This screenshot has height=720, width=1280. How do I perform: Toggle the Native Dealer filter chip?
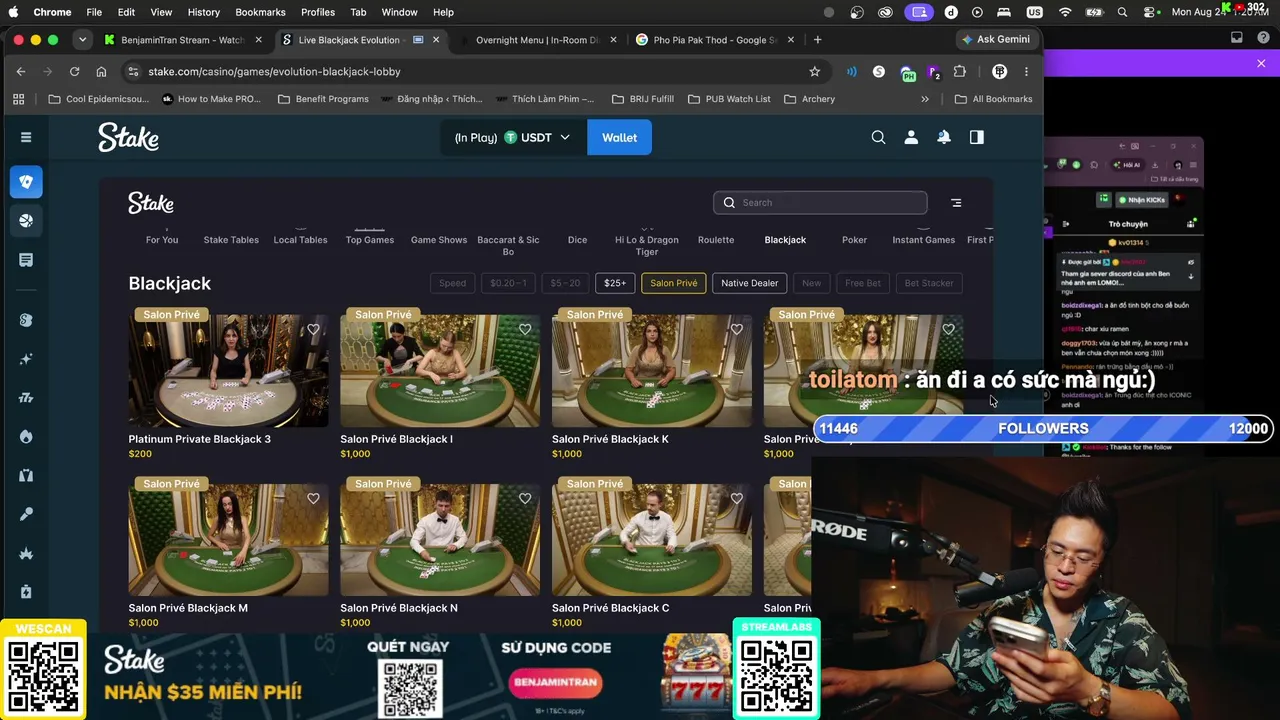tap(749, 283)
